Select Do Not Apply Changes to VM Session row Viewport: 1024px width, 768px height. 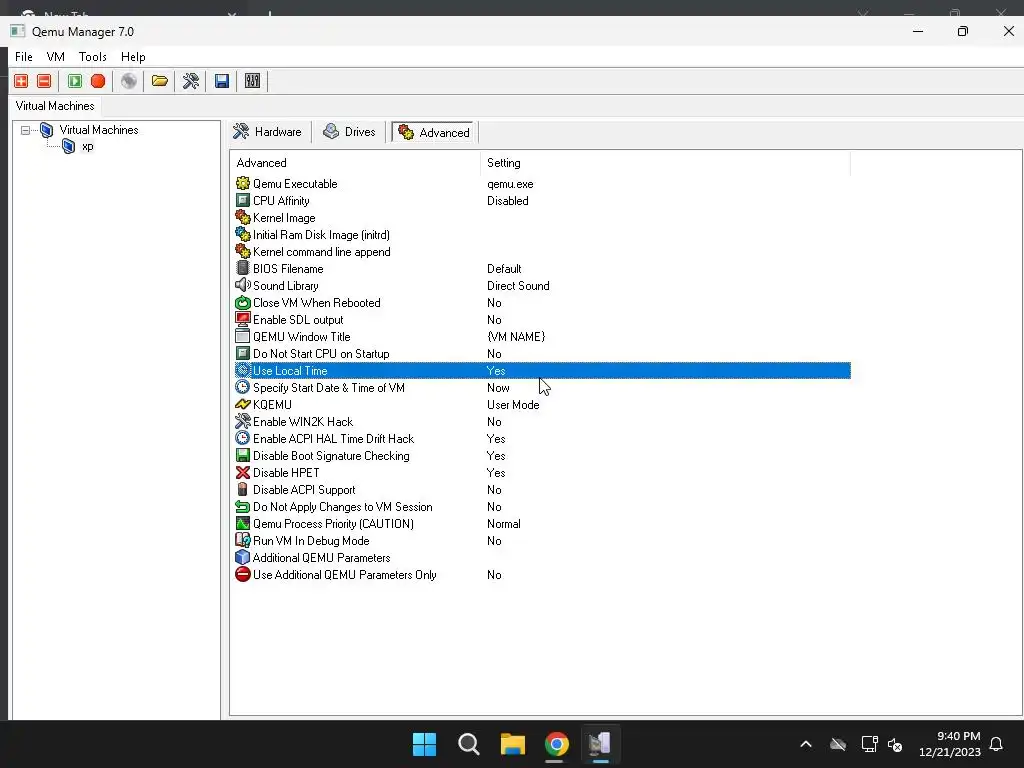pos(543,506)
